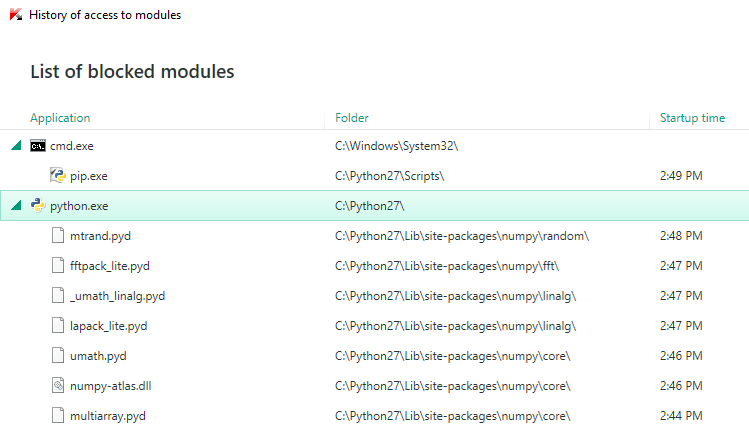The width and height of the screenshot is (749, 433).
Task: Click the 2:44 PM startup time
Action: coord(681,416)
